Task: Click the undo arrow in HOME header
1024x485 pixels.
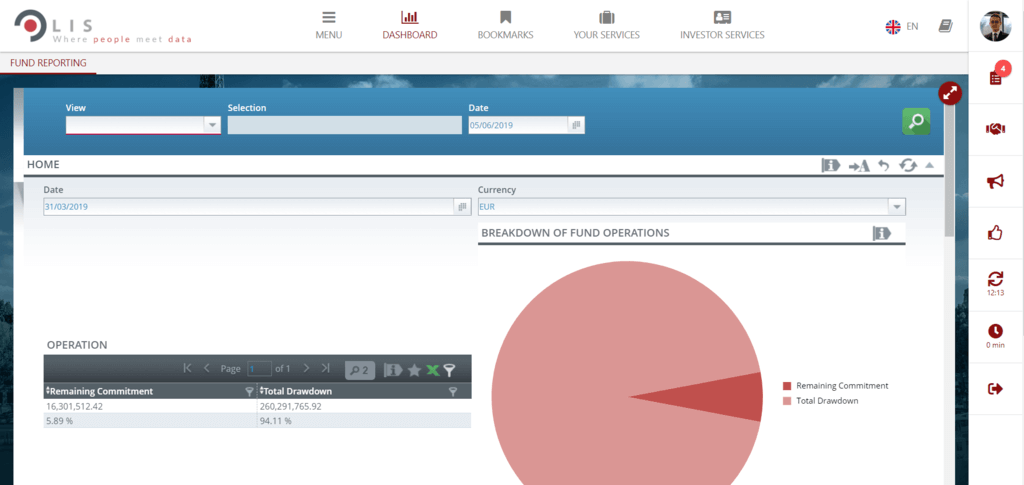Action: pyautogui.click(x=884, y=166)
